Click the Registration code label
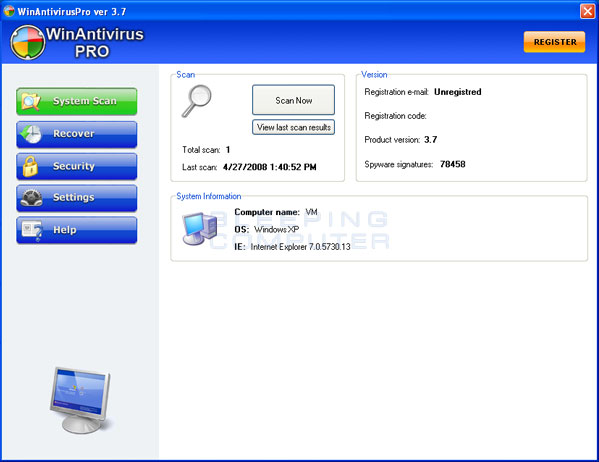This screenshot has height=462, width=599. click(x=395, y=116)
